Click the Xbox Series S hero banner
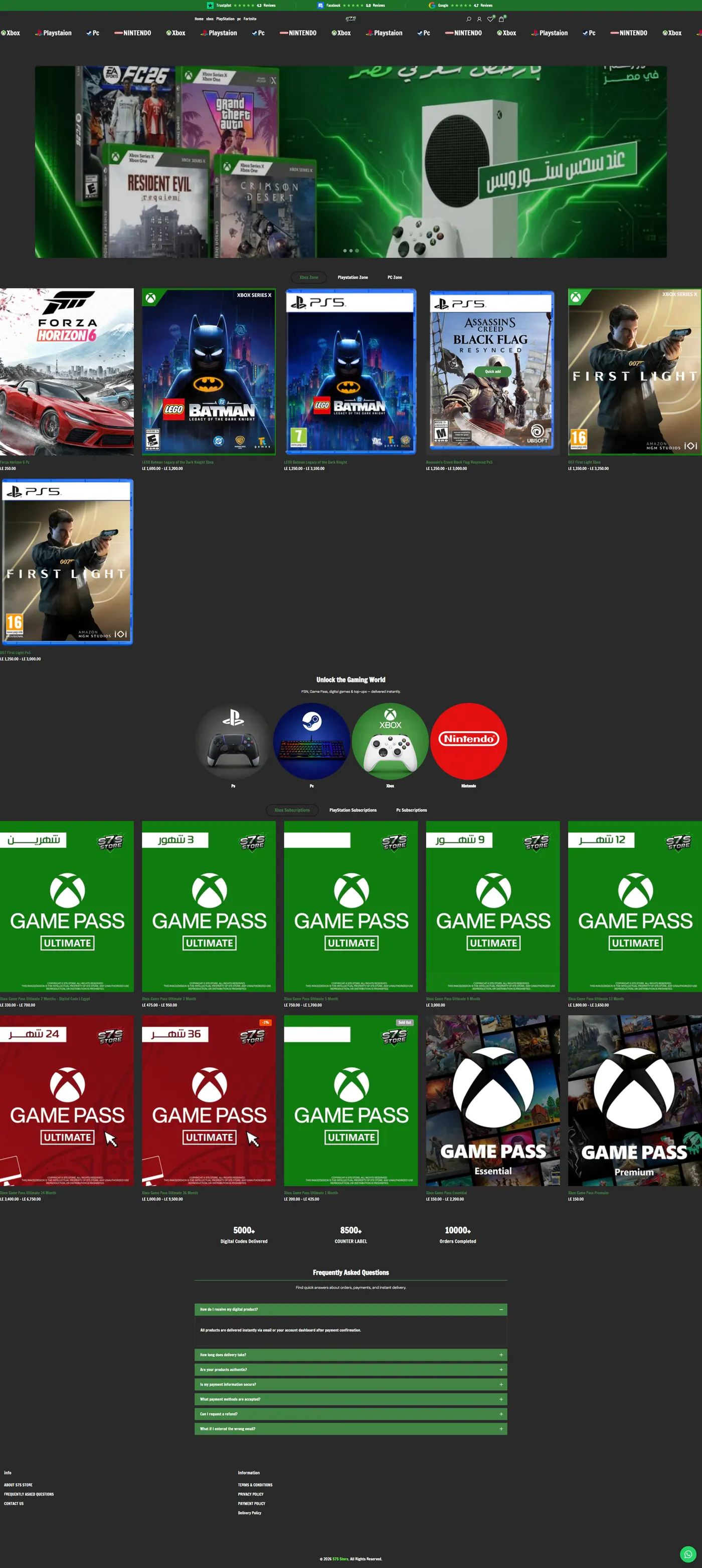 (x=350, y=162)
